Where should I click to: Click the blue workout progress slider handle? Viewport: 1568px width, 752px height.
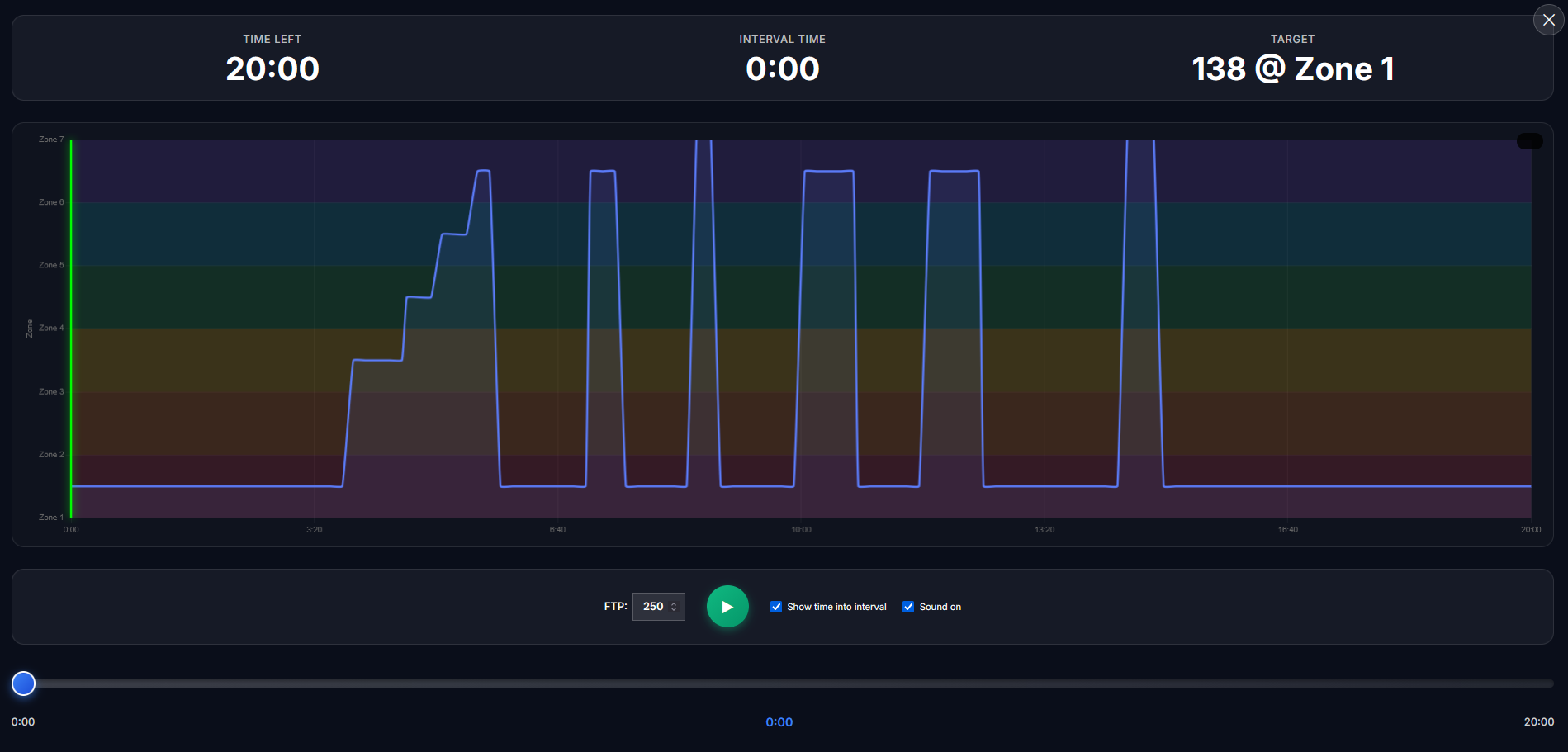[x=24, y=683]
